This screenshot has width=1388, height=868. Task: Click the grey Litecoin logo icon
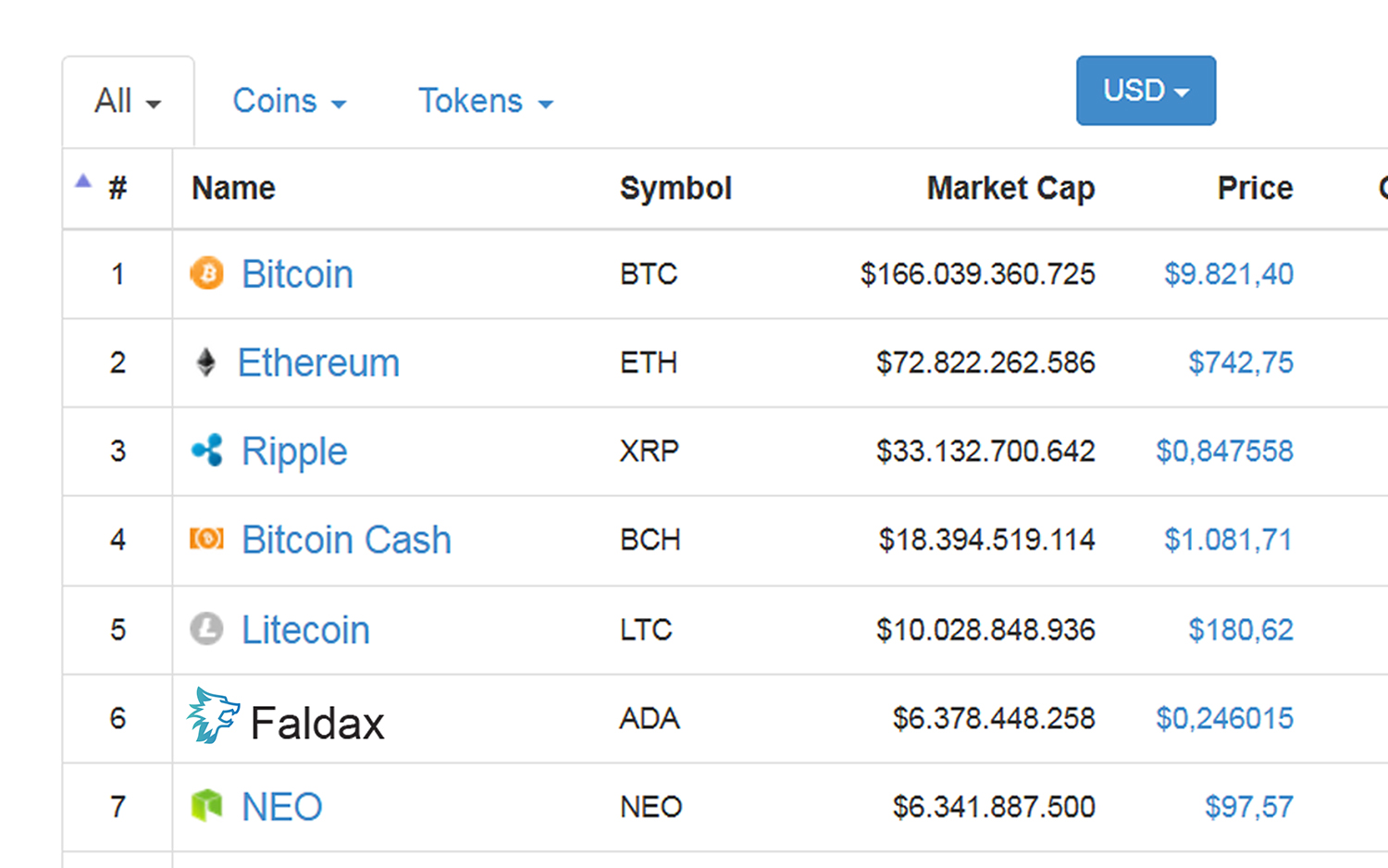[x=206, y=628]
